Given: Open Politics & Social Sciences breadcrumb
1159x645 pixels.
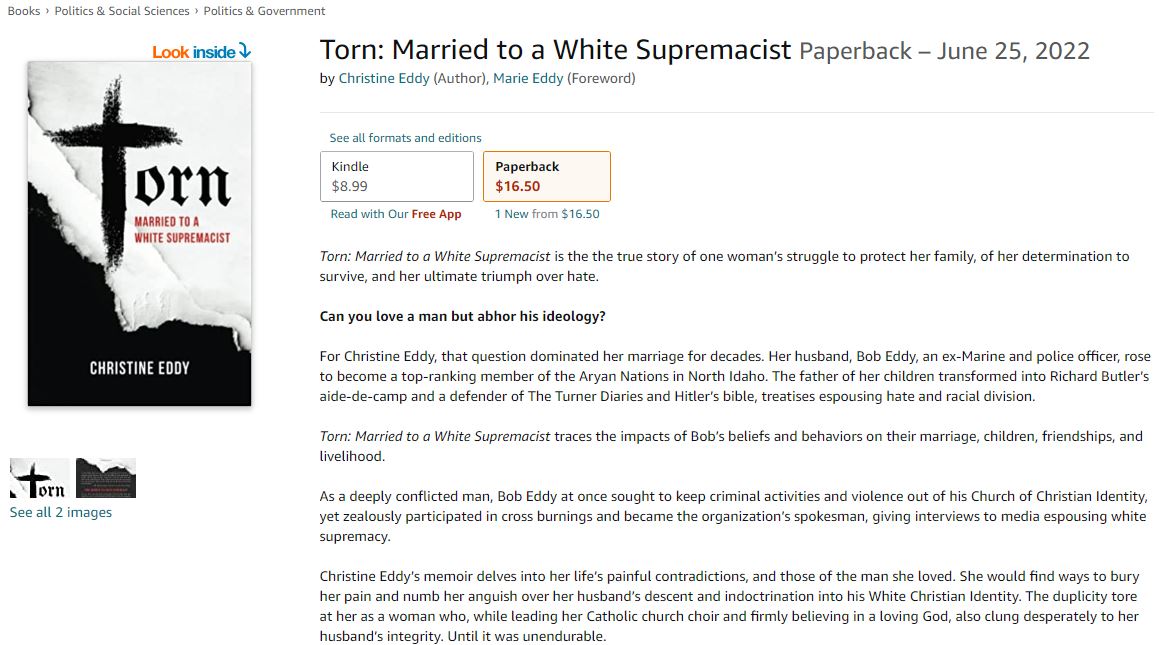Looking at the screenshot, I should pyautogui.click(x=122, y=11).
